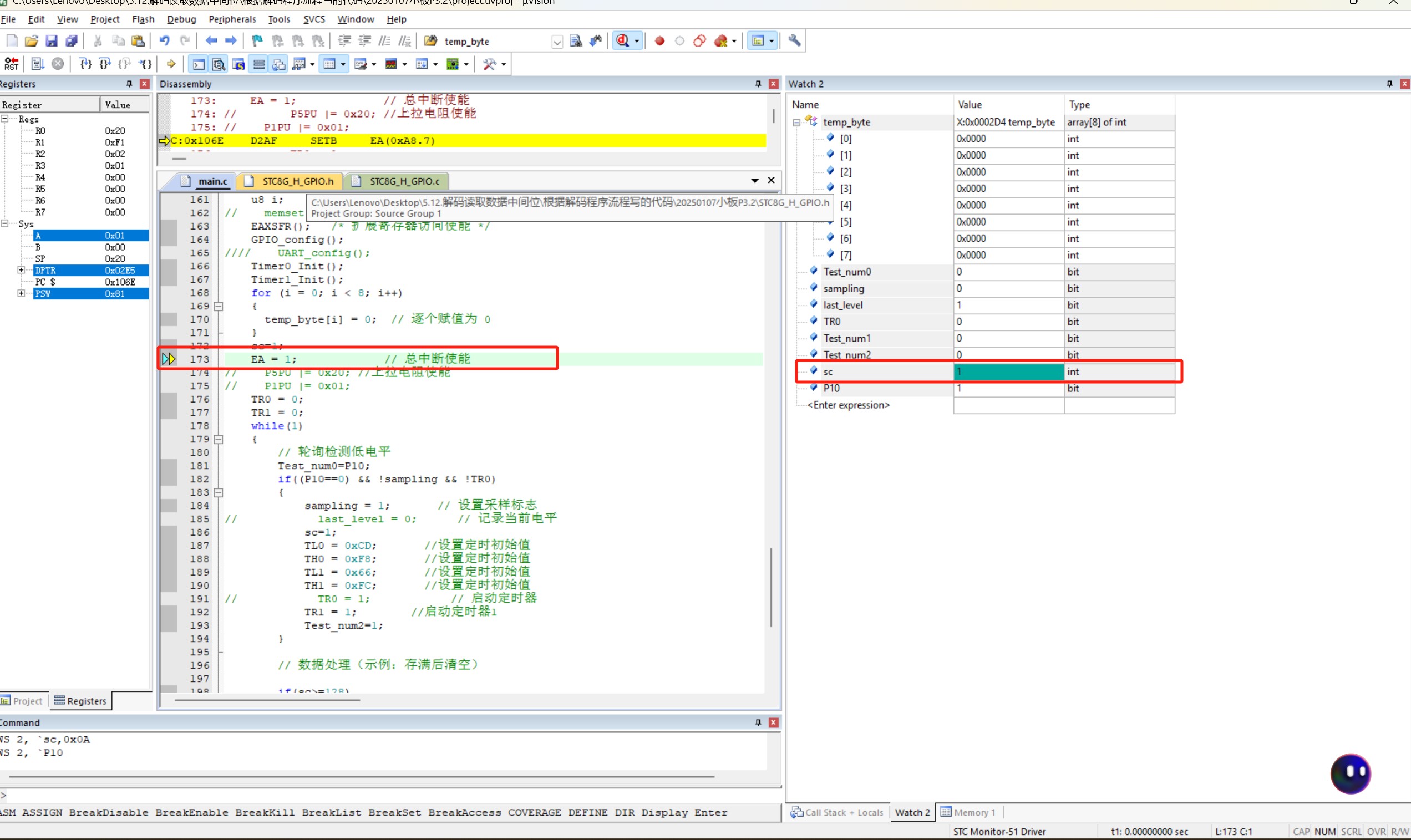
Task: Open Toolbox dropdown arrow
Action: click(504, 64)
